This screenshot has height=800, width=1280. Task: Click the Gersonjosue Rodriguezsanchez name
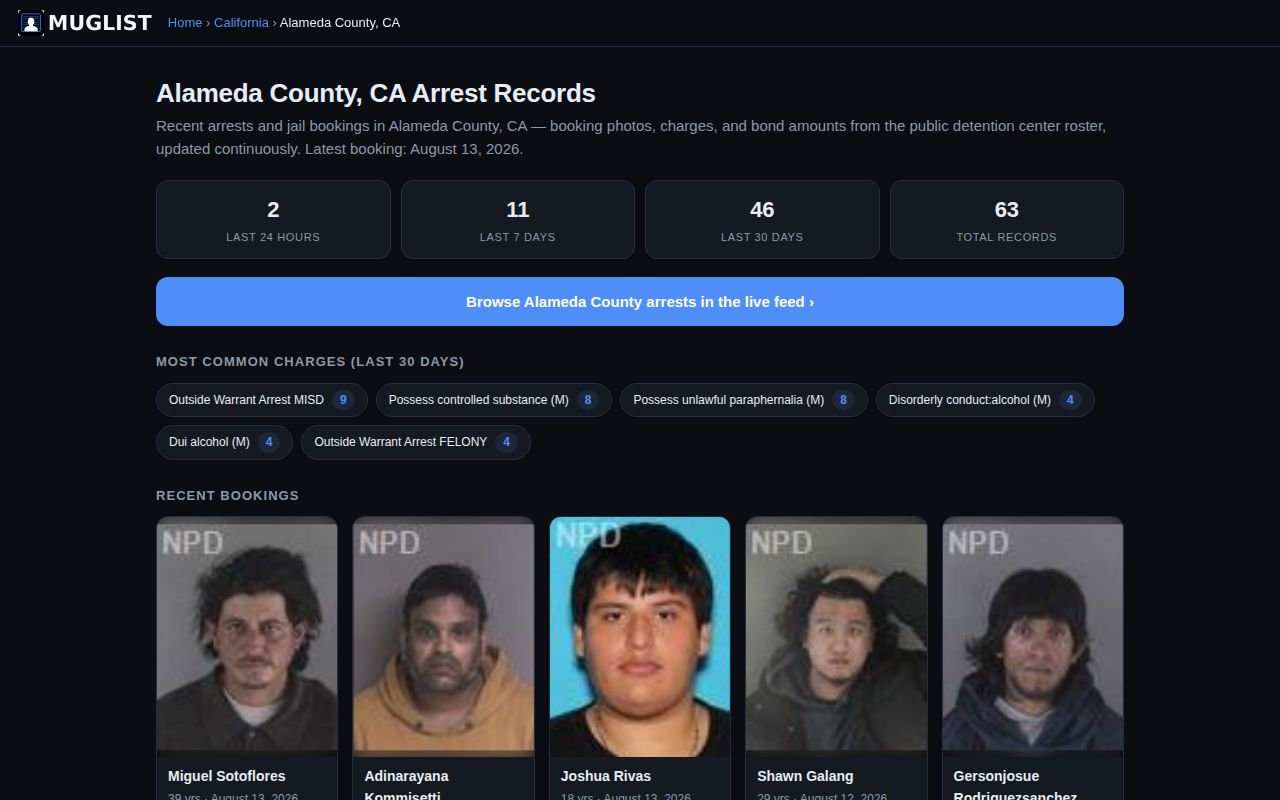(1015, 786)
